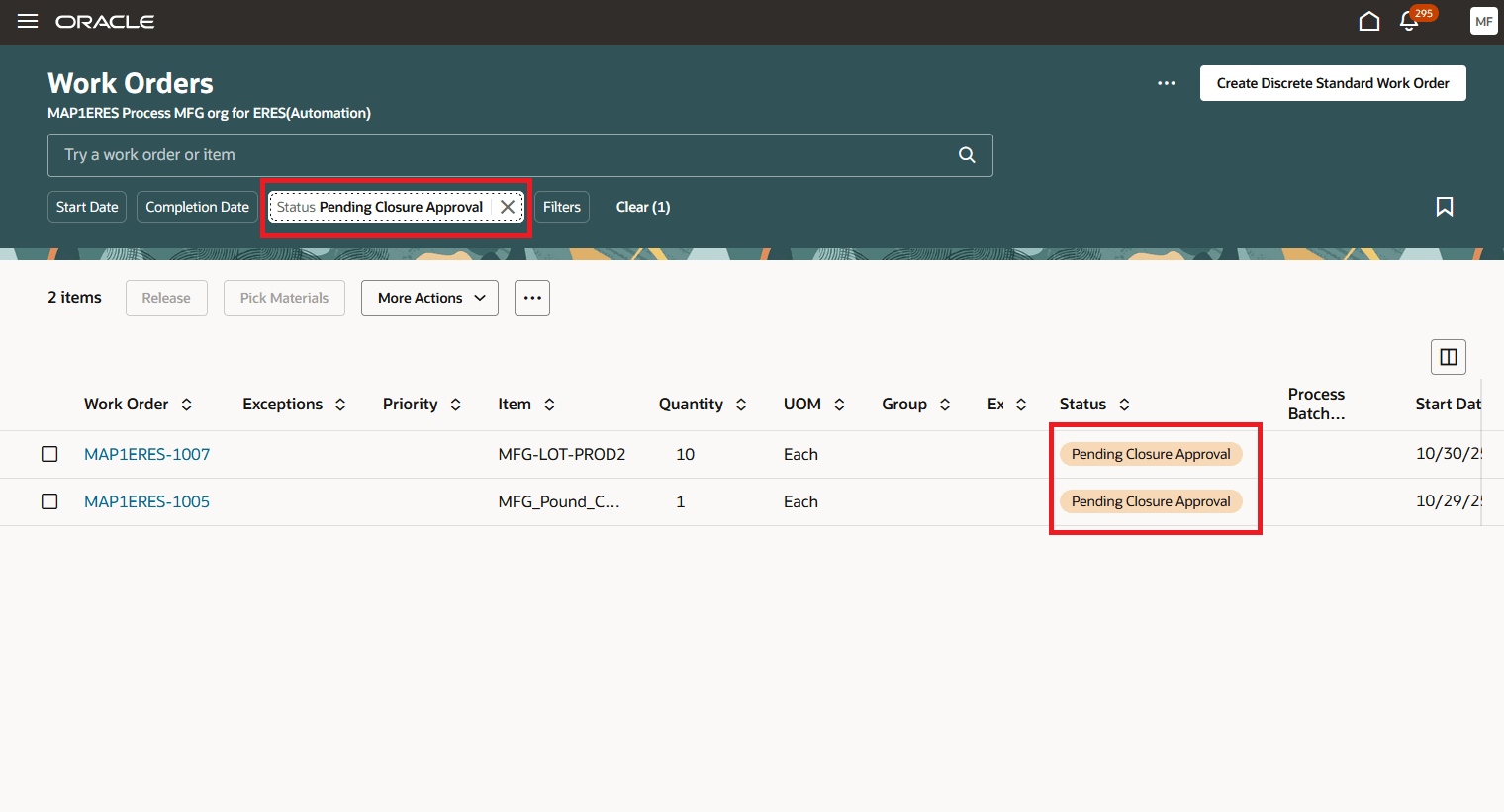The width and height of the screenshot is (1504, 812).
Task: Select checkbox for MAP1ERES-1007
Action: coord(49,454)
